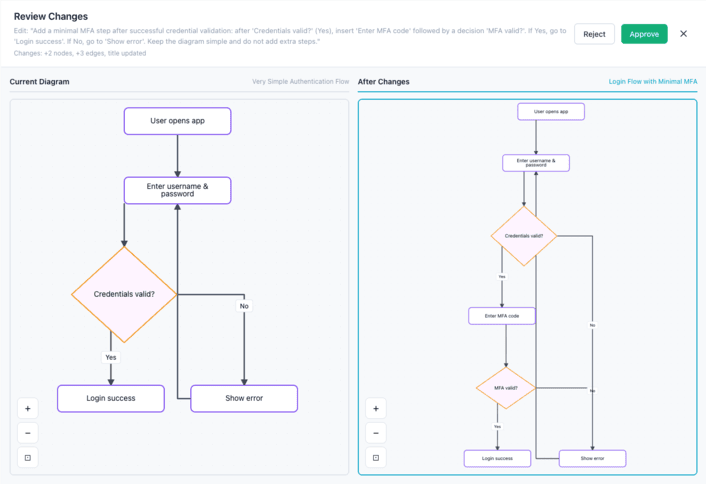Zoom out on the After Changes diagram
The image size is (706, 484).
point(376,433)
